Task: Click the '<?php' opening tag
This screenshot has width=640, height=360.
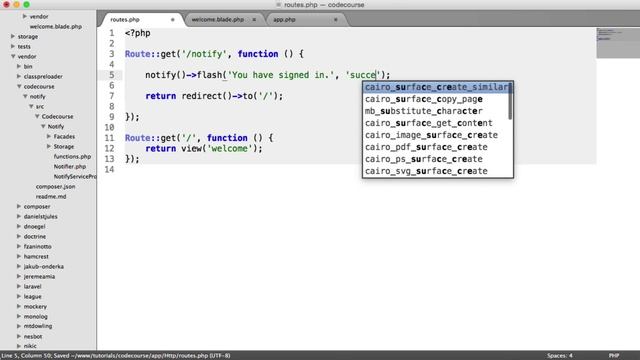Action: coord(138,33)
